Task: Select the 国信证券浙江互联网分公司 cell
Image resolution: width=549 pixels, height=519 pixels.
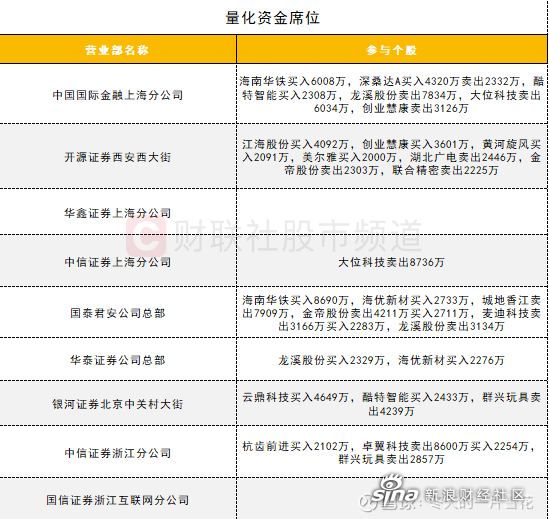Action: click(x=118, y=499)
